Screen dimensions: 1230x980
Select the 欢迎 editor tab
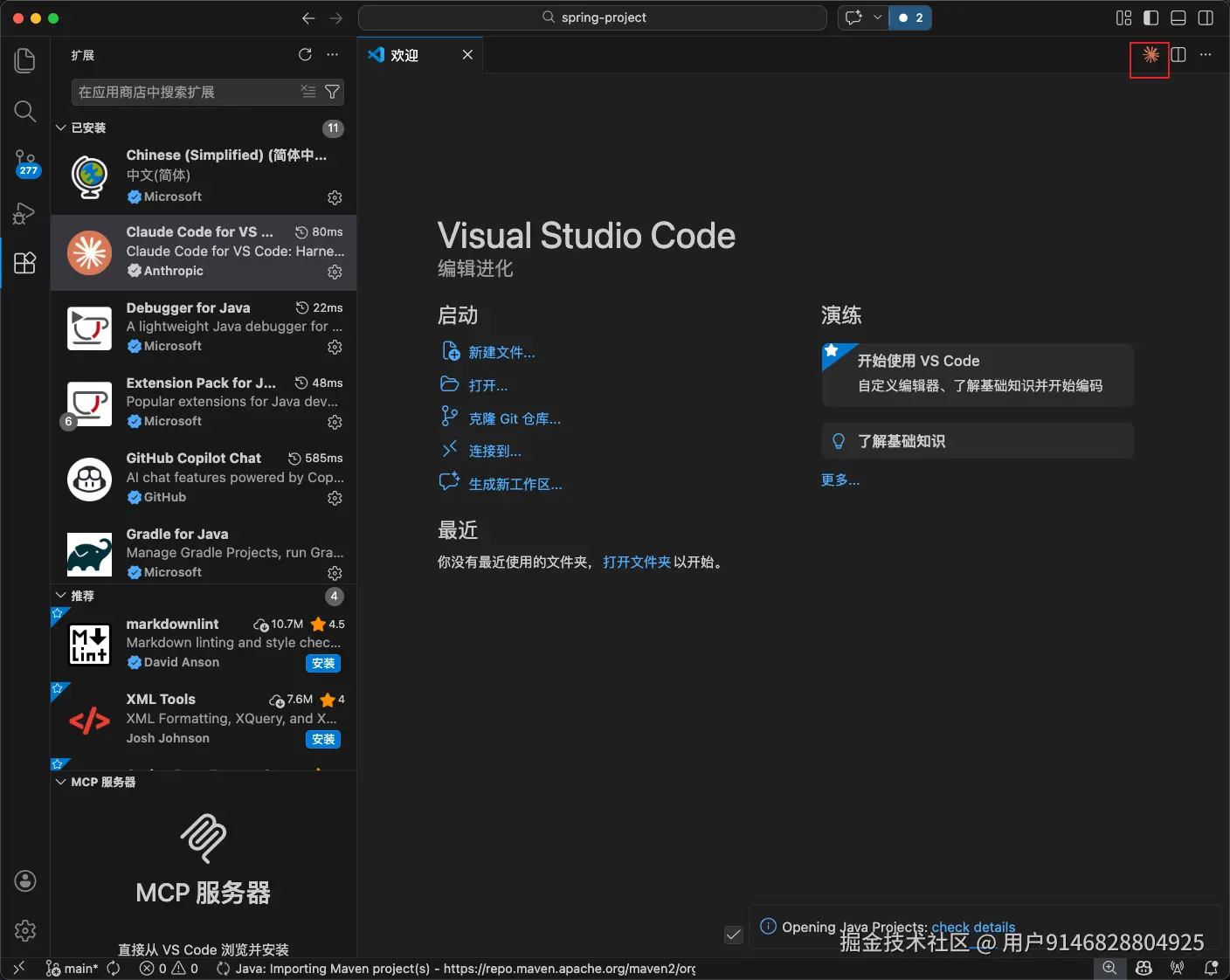click(420, 55)
